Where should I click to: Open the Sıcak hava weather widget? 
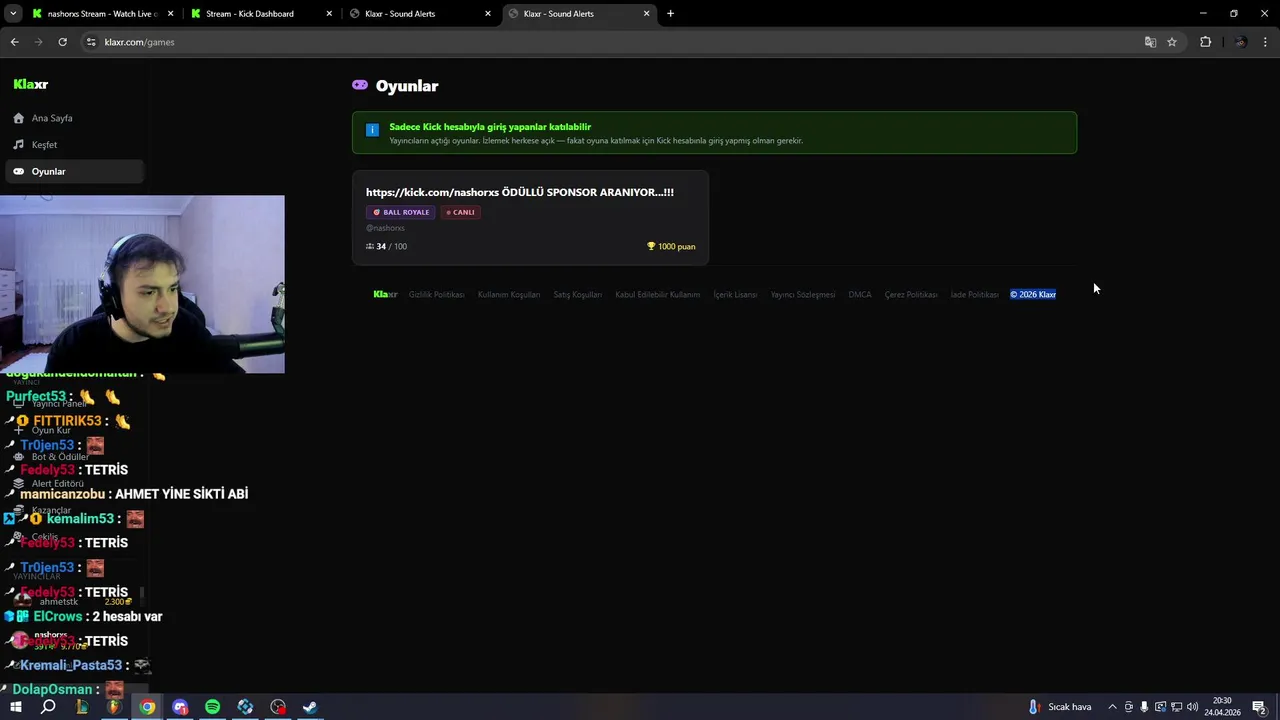(1060, 707)
